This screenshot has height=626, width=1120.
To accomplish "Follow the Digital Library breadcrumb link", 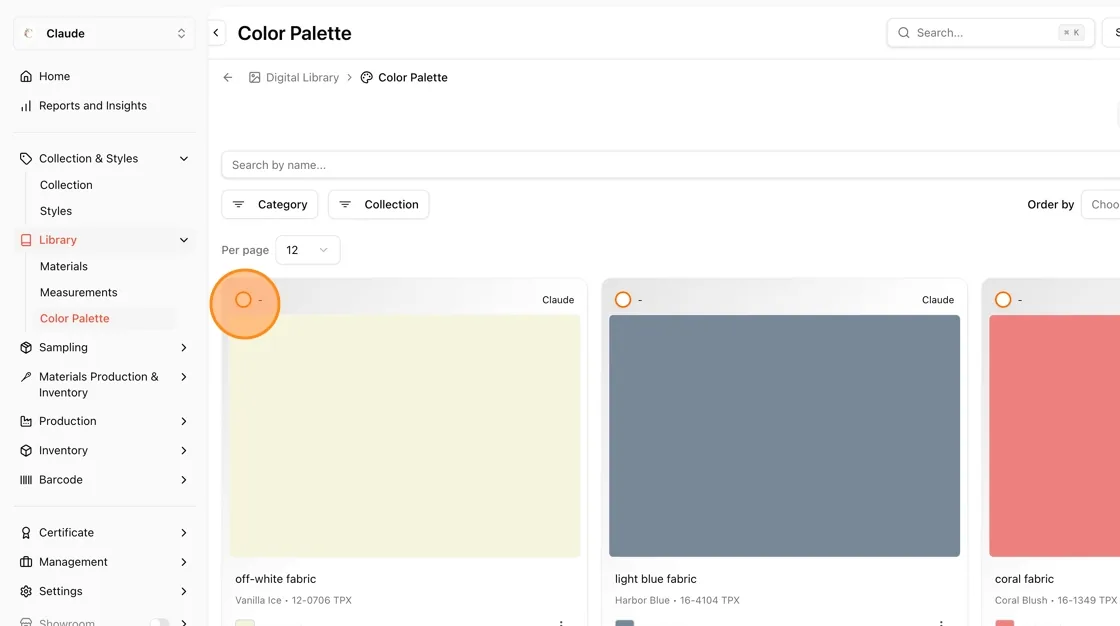I will 302,77.
